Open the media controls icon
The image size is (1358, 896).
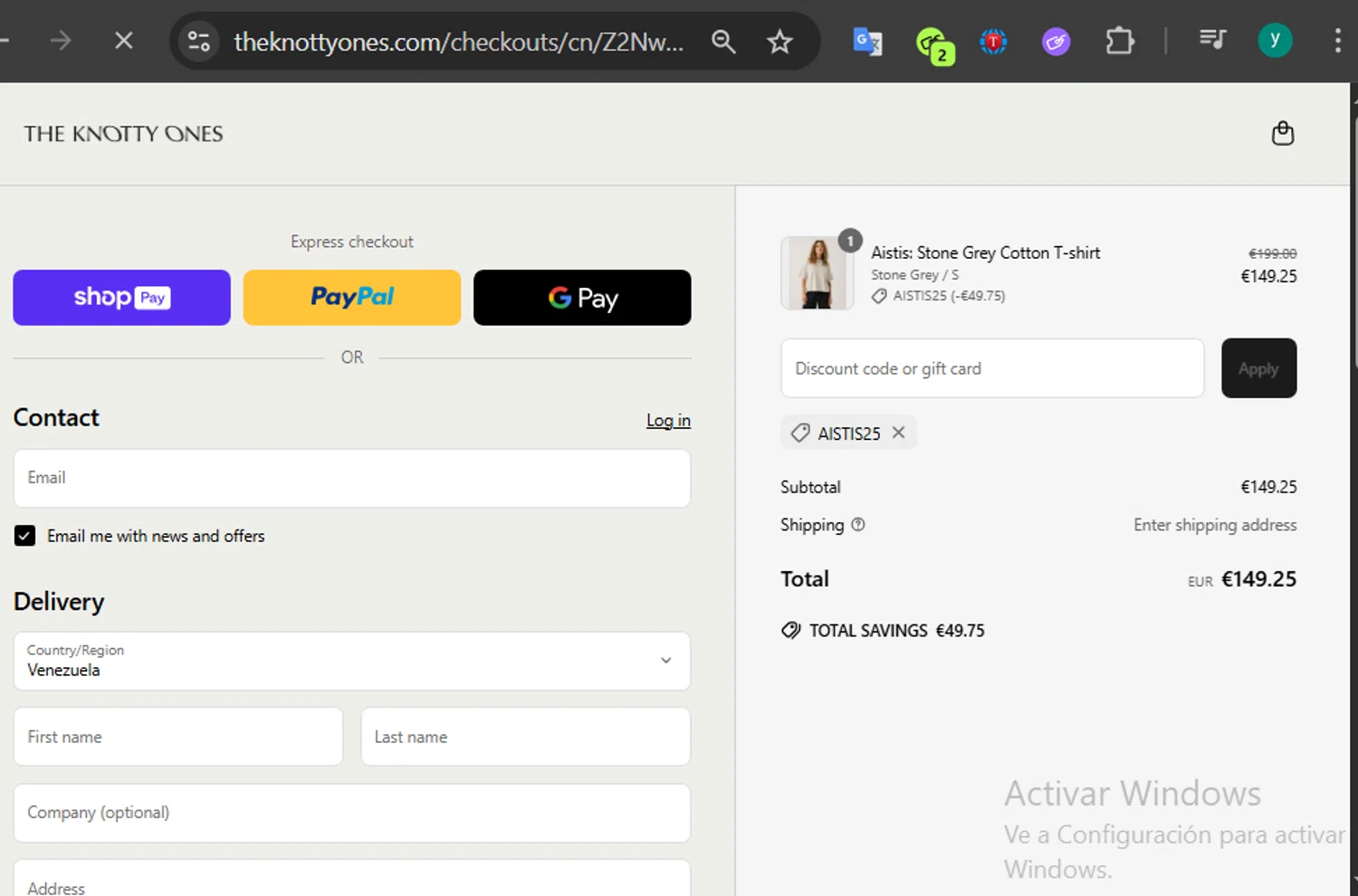click(x=1211, y=40)
